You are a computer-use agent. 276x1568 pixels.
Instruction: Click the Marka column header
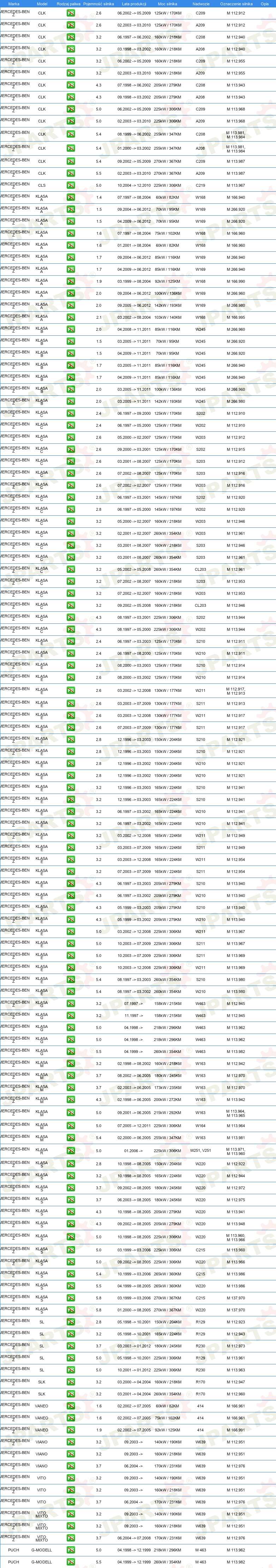click(14, 4)
